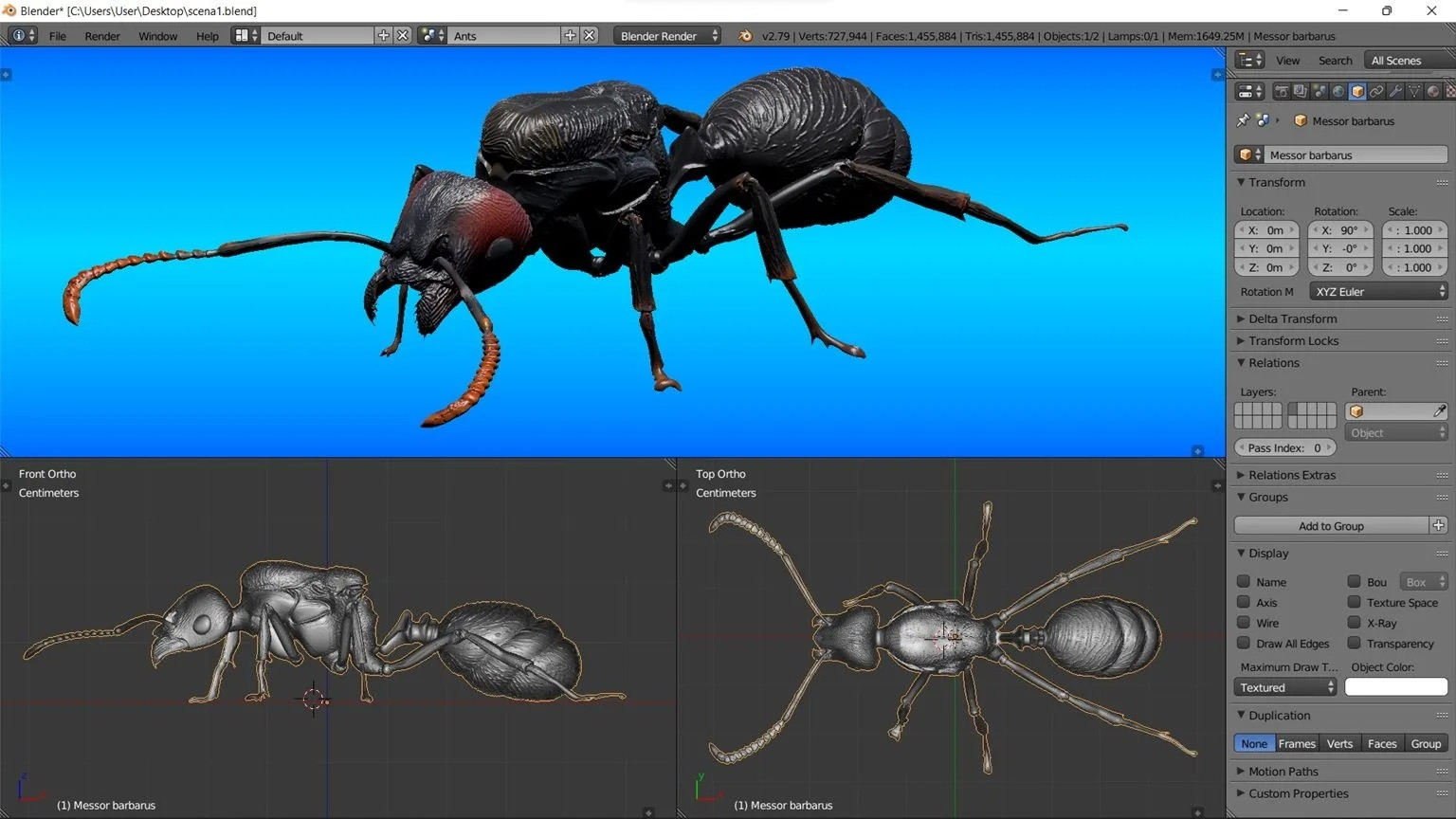Click the Object Color swatch

pyautogui.click(x=1395, y=686)
